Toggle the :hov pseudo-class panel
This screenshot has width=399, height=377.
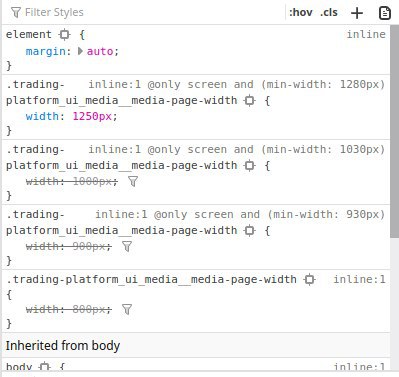pyautogui.click(x=300, y=12)
